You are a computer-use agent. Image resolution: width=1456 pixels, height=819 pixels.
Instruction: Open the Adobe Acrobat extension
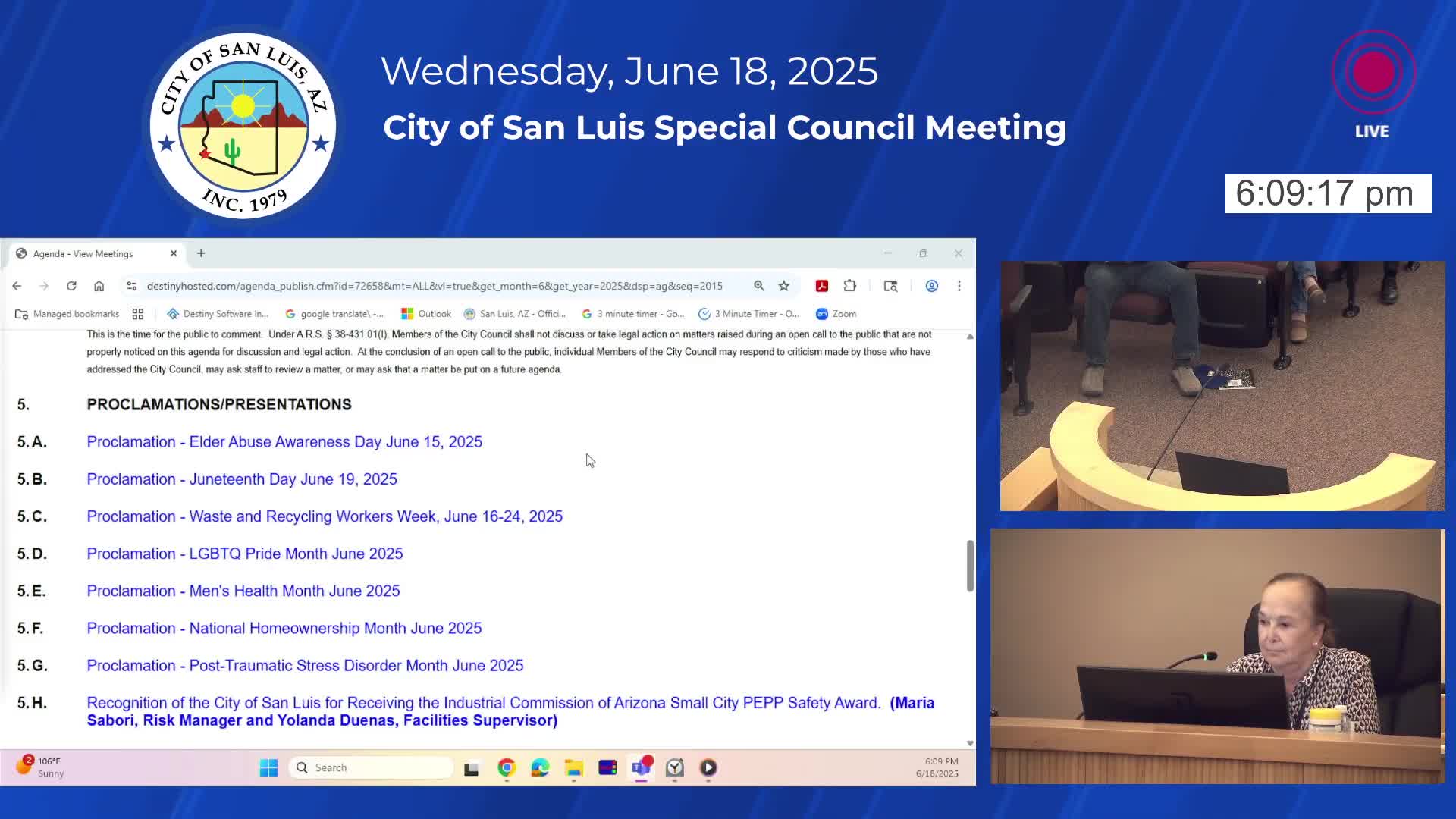(821, 286)
